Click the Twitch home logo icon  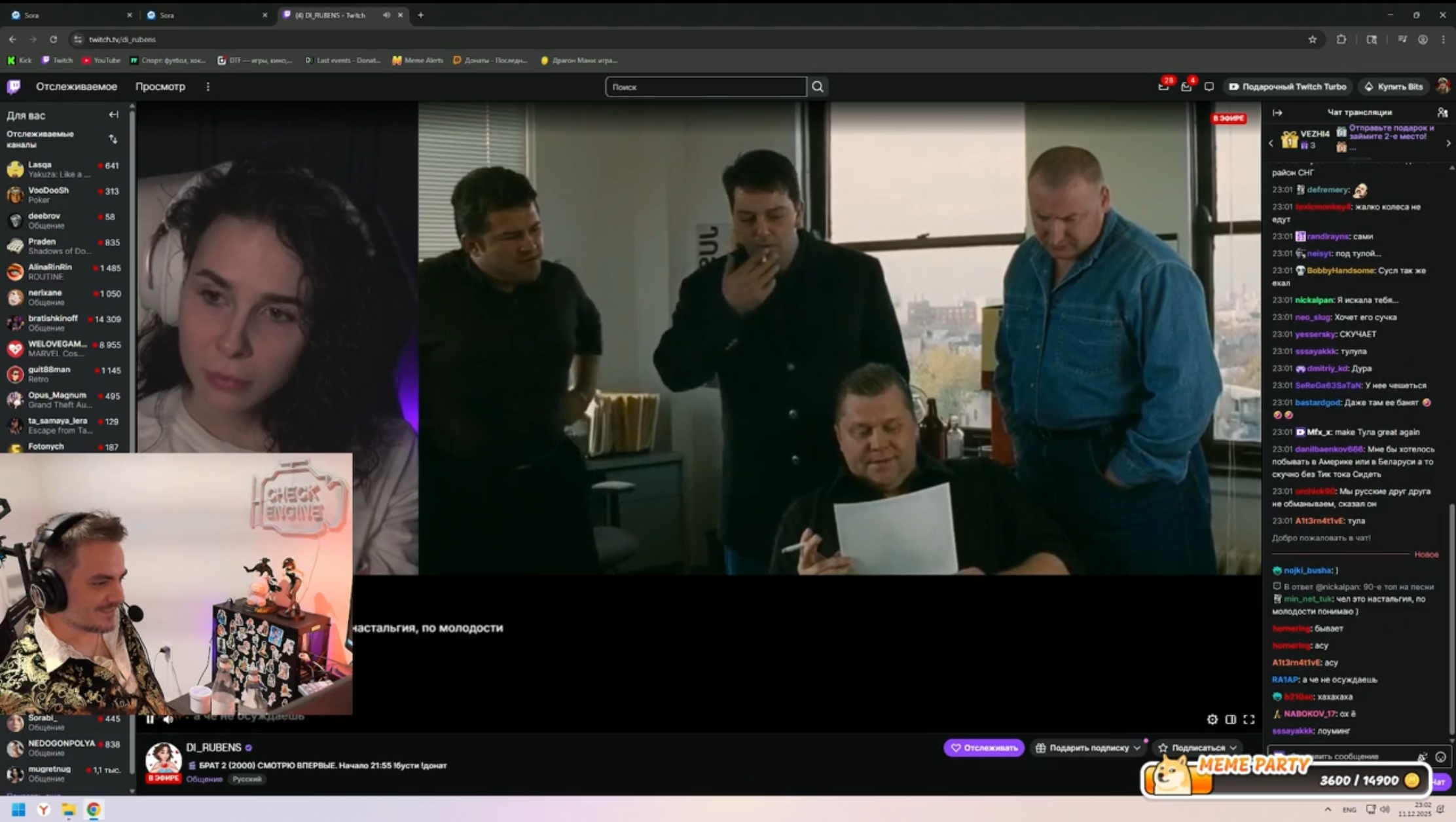[14, 86]
